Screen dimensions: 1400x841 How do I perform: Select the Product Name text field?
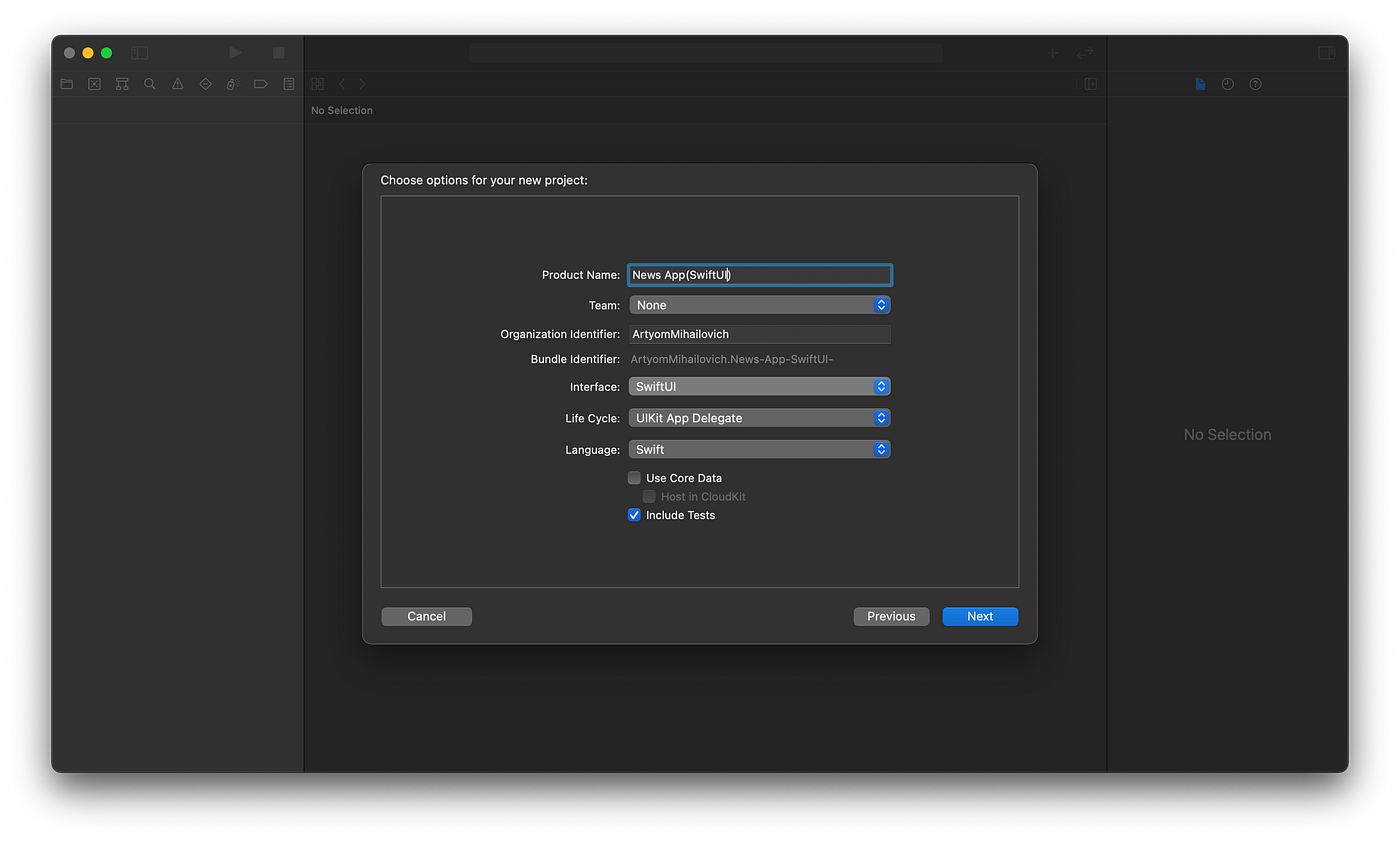[759, 274]
